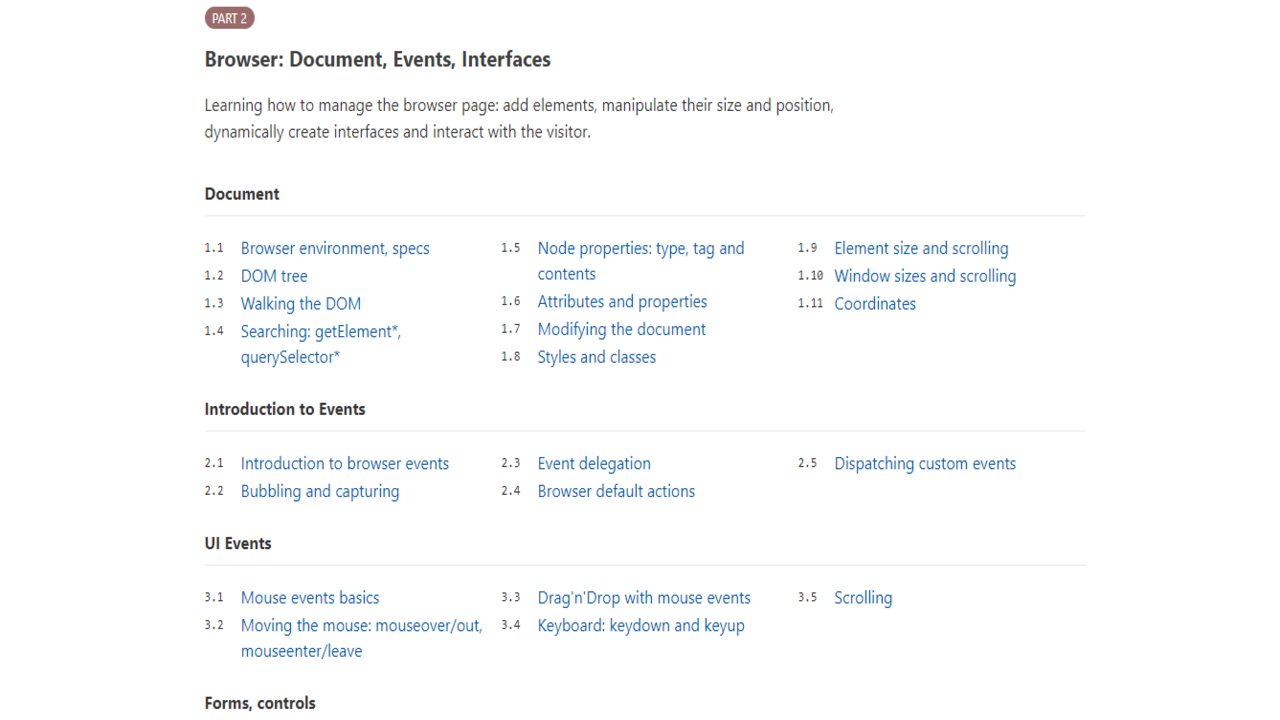Click the UI Events section heading

pos(238,544)
